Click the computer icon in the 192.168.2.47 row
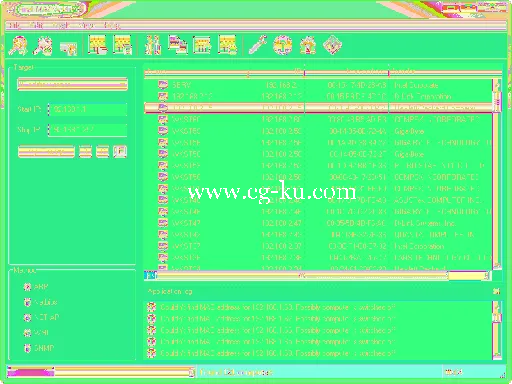Screen dimensions: 512x384 pyautogui.click(x=163, y=223)
